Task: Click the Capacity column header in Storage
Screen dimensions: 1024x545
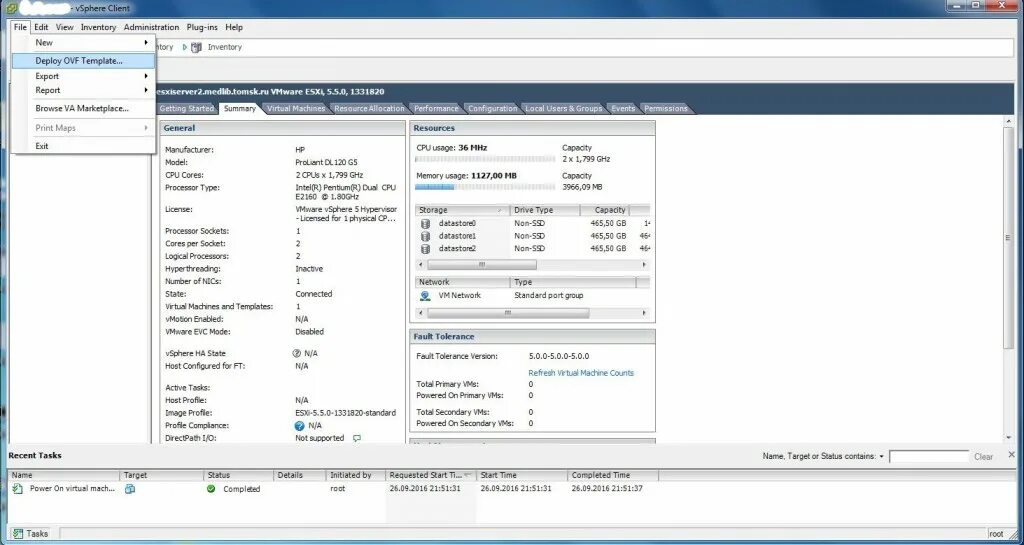Action: pyautogui.click(x=605, y=210)
